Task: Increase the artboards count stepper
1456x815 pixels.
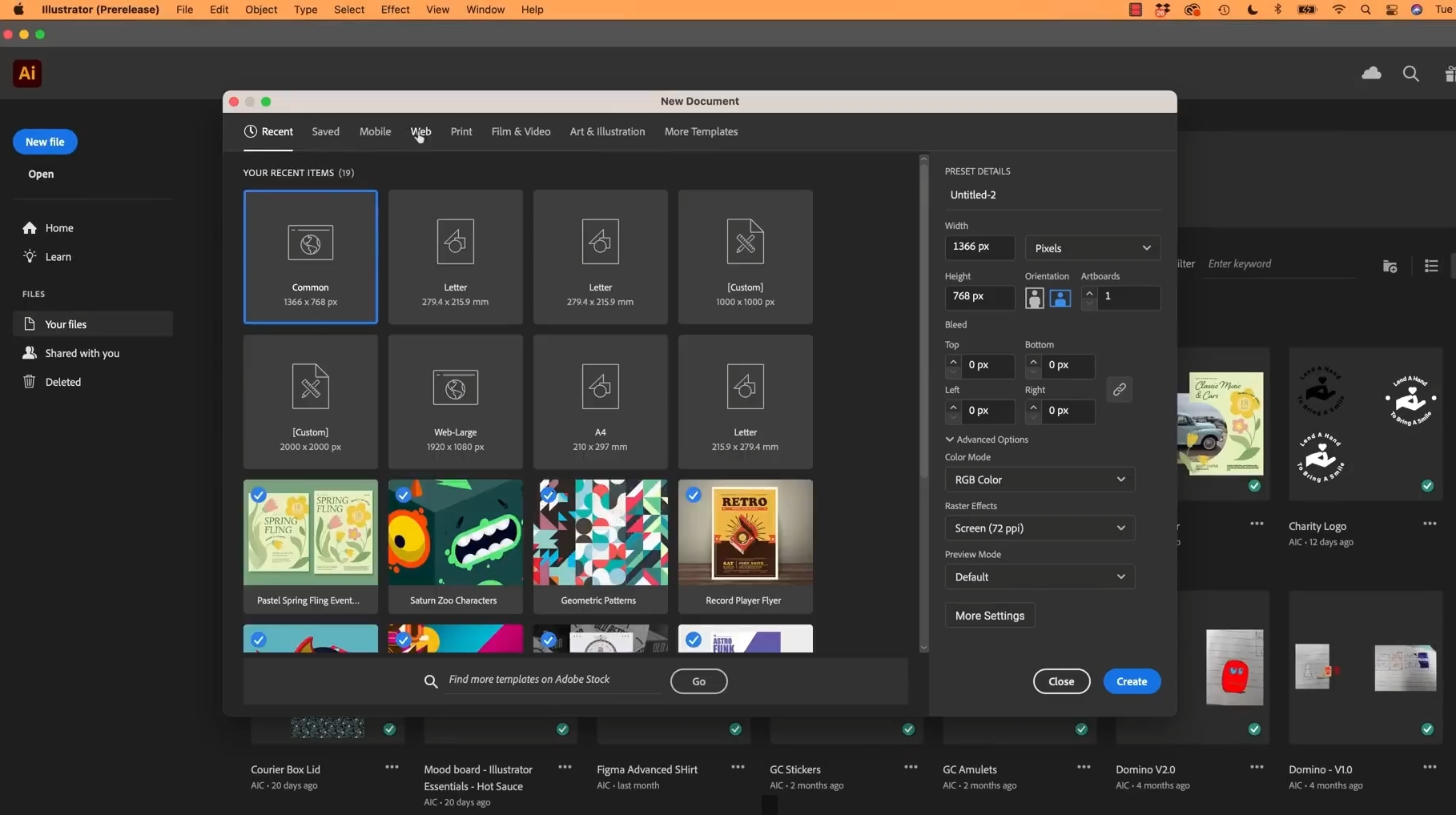Action: coord(1088,293)
